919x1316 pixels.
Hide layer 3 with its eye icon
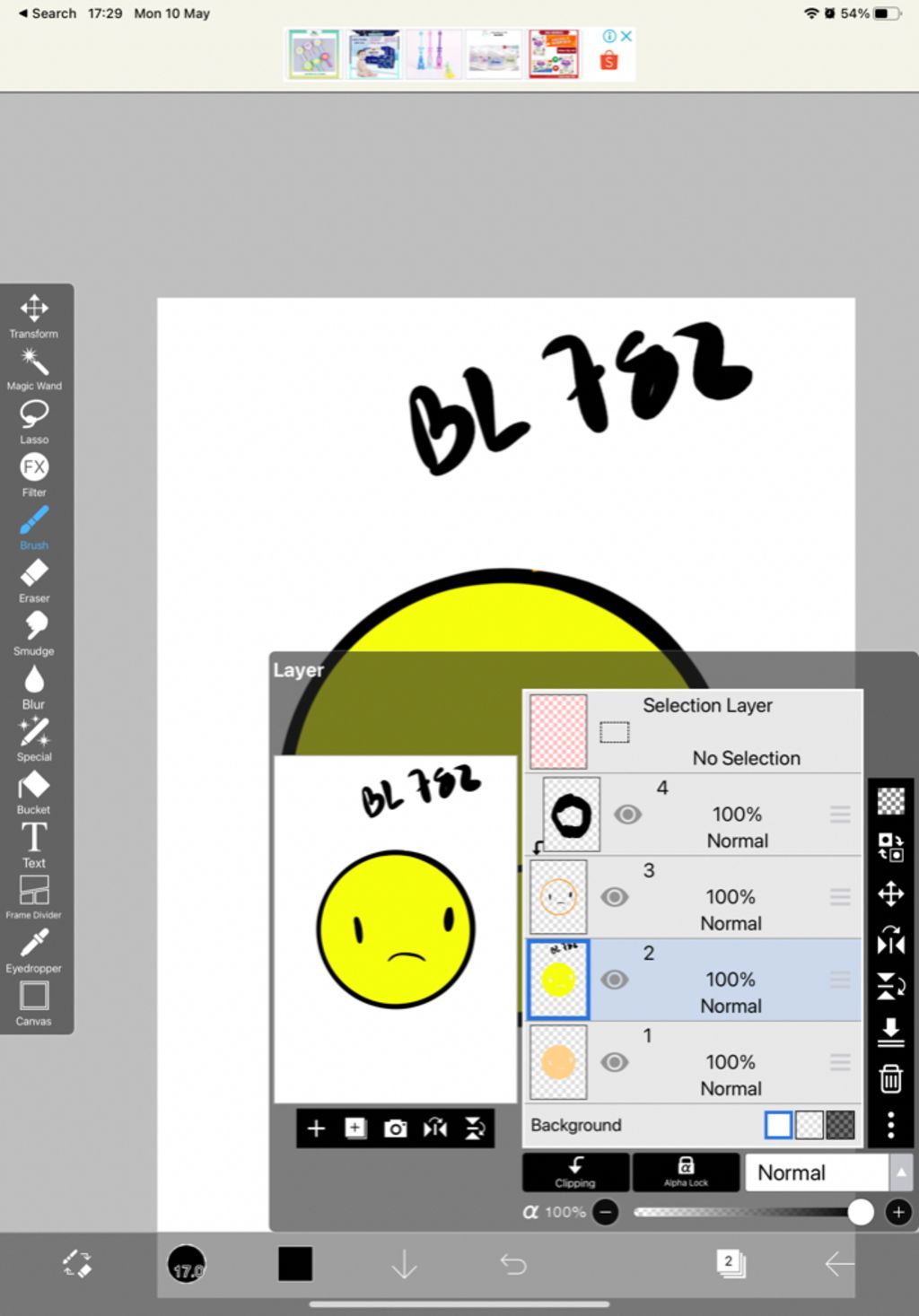(615, 897)
